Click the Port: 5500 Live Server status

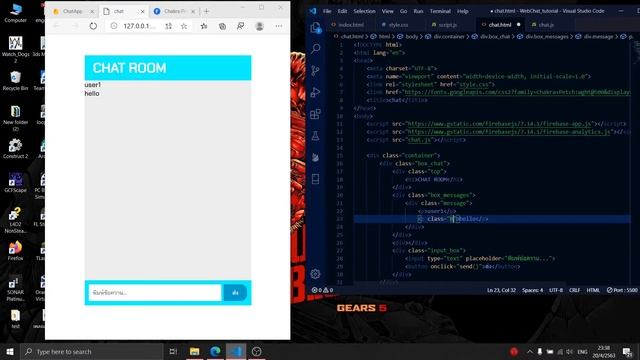[622, 290]
